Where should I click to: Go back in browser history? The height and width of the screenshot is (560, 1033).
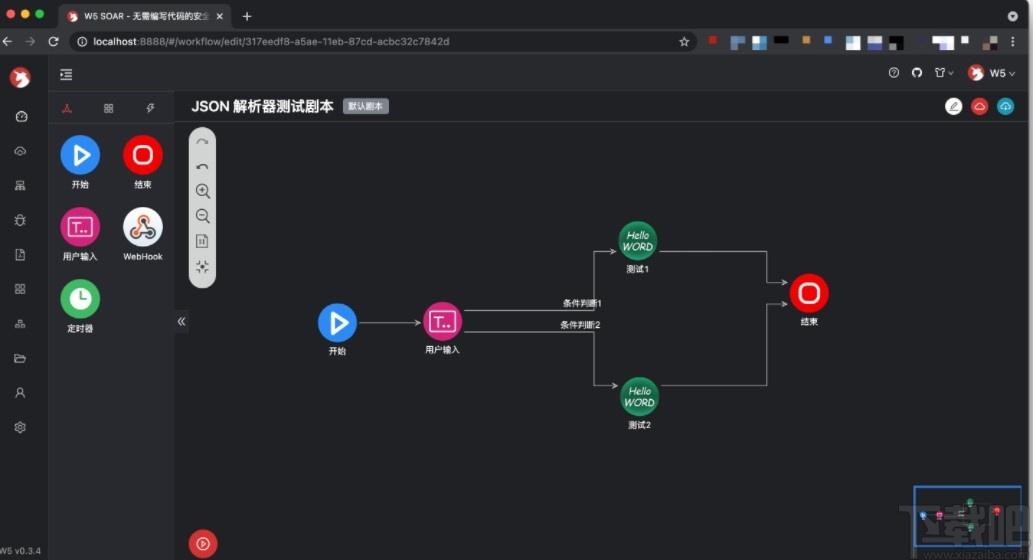(x=7, y=42)
